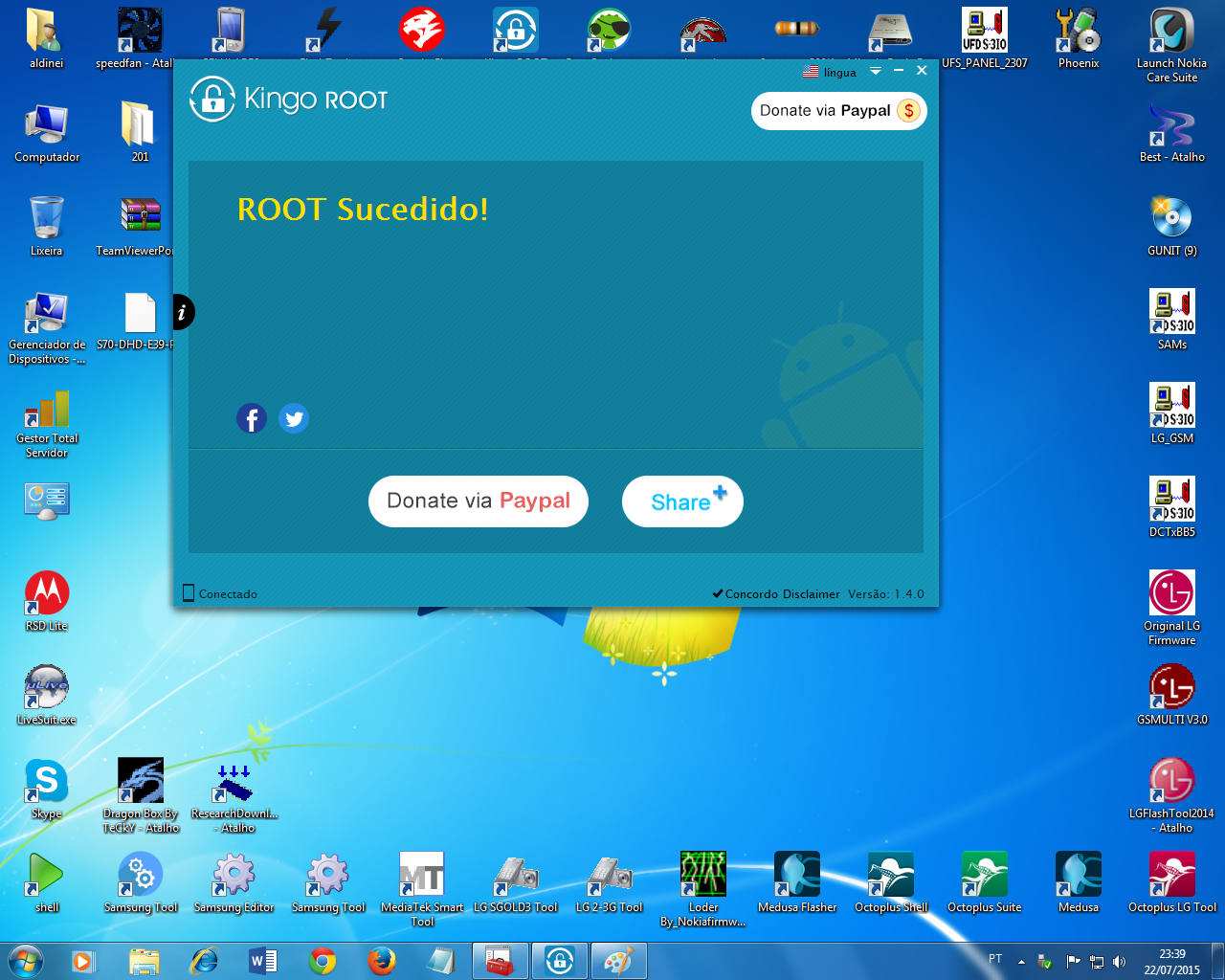Click the Facebook share icon in Kingo ROOT
1225x980 pixels.
pyautogui.click(x=252, y=418)
